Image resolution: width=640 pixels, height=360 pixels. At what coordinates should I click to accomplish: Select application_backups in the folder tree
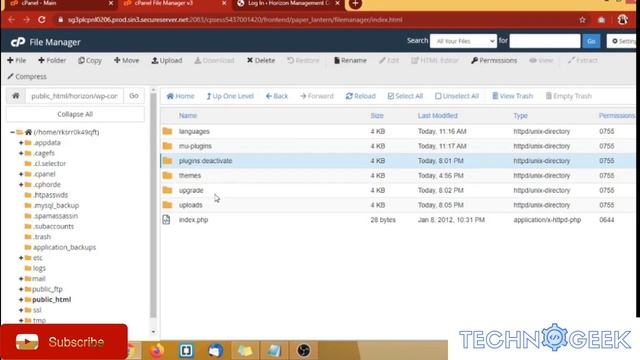click(64, 247)
